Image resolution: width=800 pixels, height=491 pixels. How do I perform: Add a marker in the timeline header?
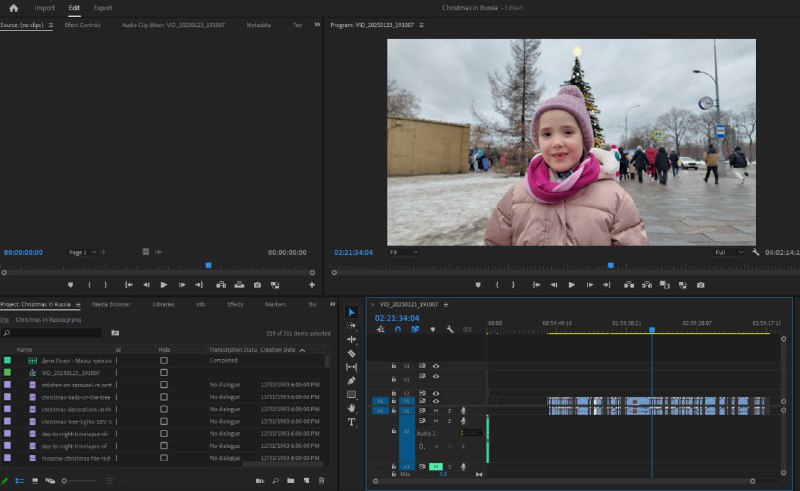tap(433, 329)
